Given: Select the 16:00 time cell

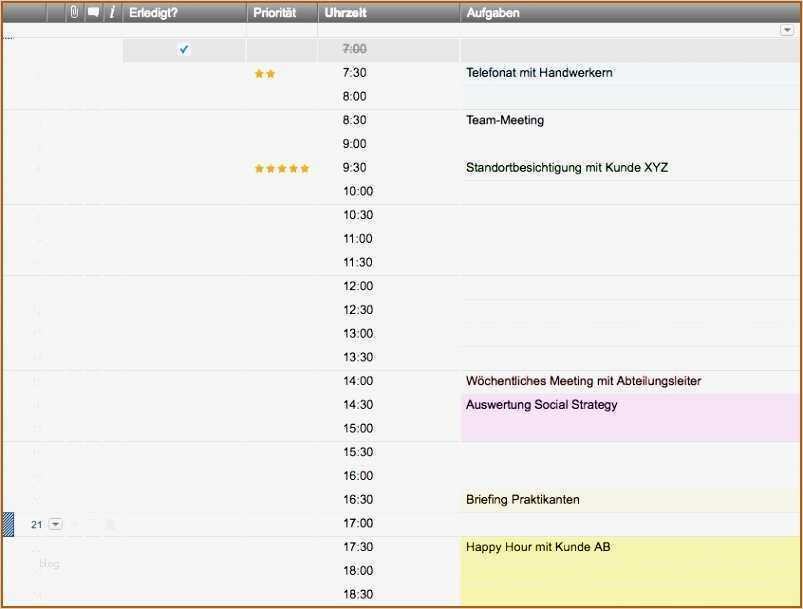Looking at the screenshot, I should point(389,476).
